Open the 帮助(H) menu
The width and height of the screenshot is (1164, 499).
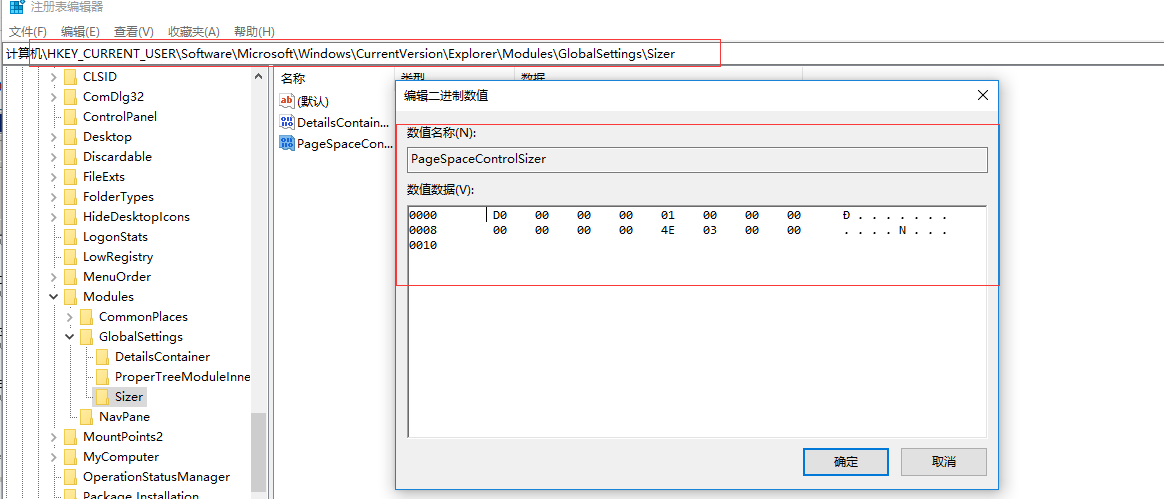[254, 32]
